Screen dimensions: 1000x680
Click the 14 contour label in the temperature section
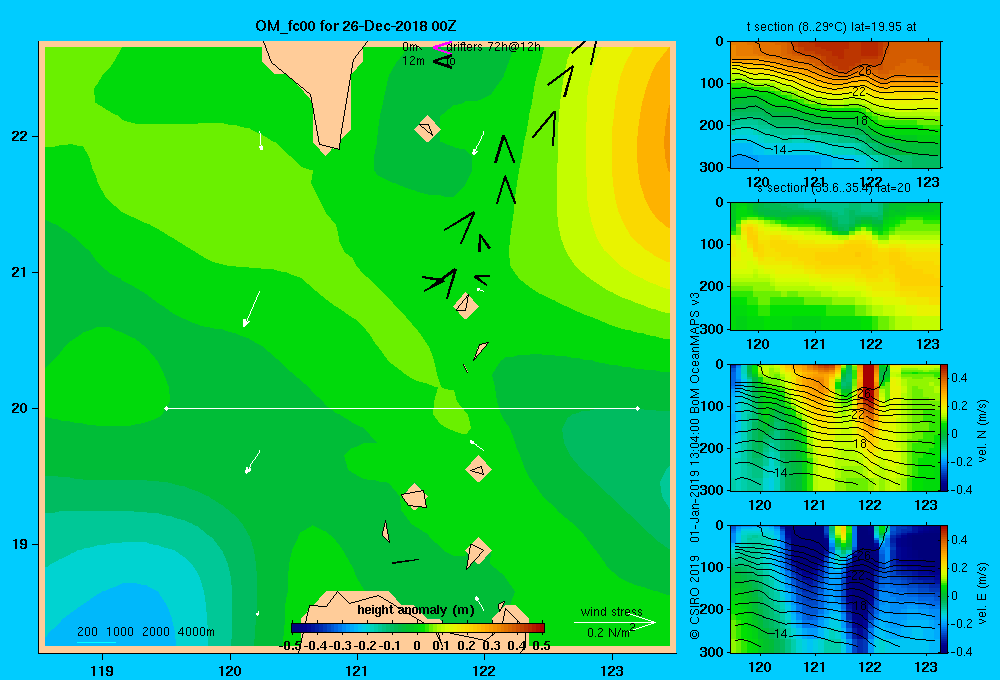coord(779,150)
